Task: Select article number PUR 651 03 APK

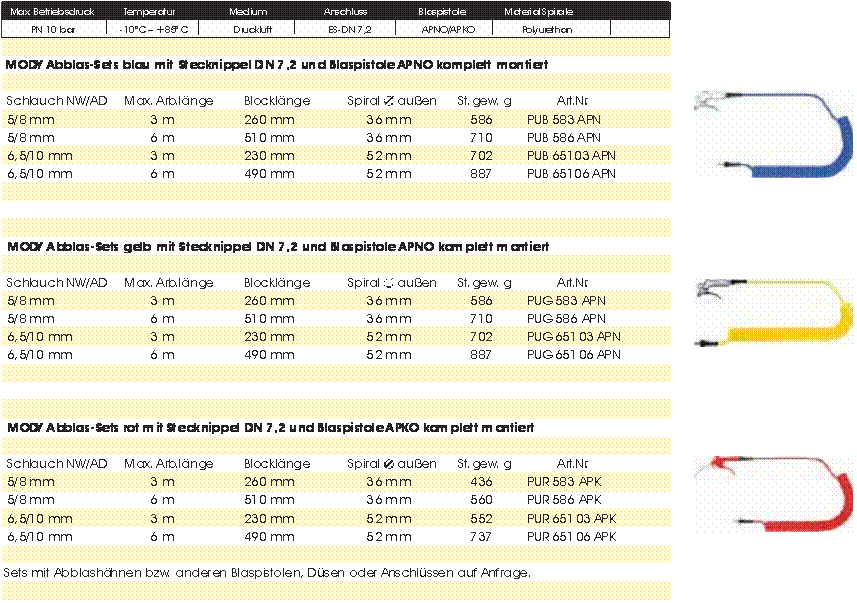Action: click(572, 519)
